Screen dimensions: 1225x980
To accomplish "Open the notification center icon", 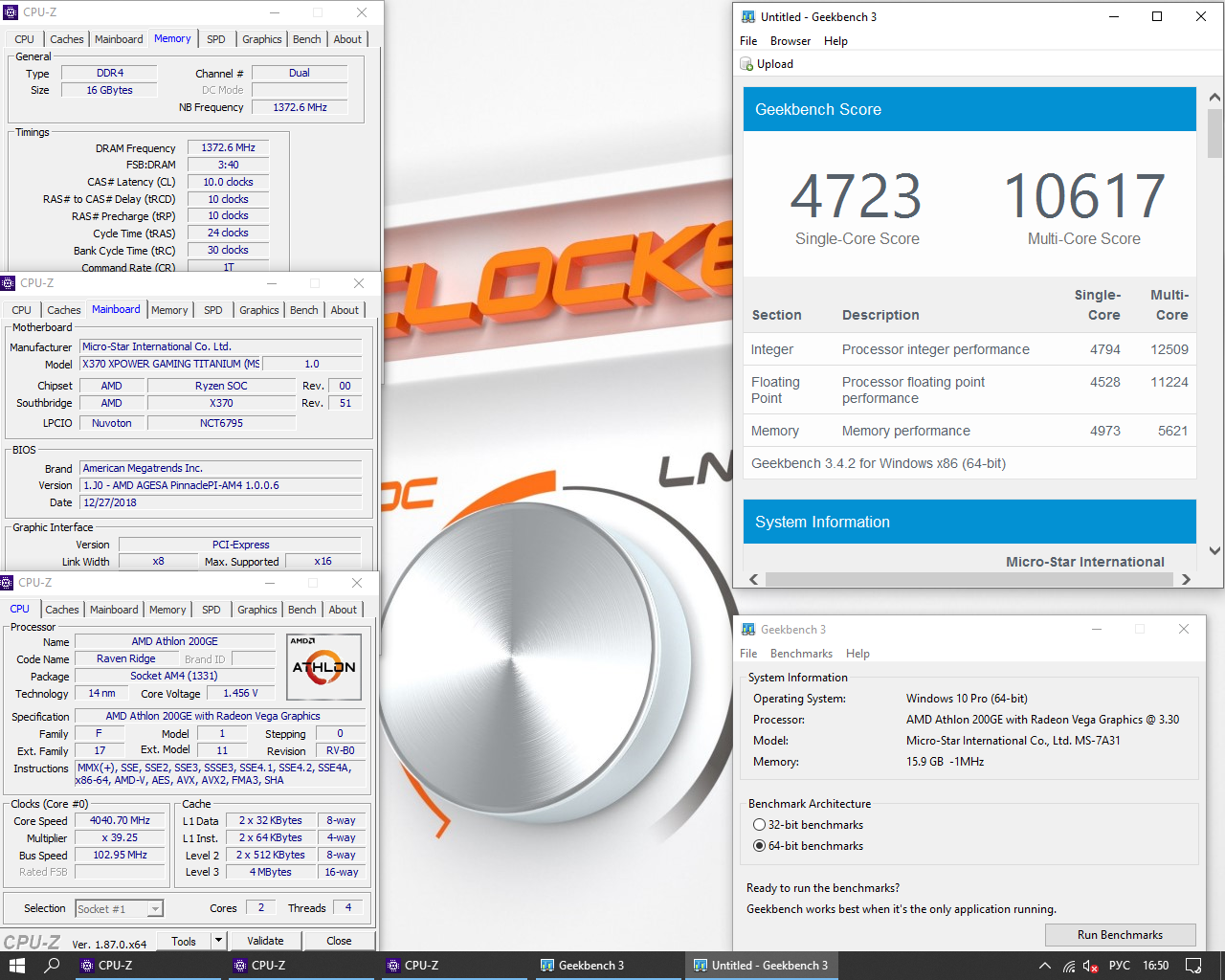I will [1193, 966].
